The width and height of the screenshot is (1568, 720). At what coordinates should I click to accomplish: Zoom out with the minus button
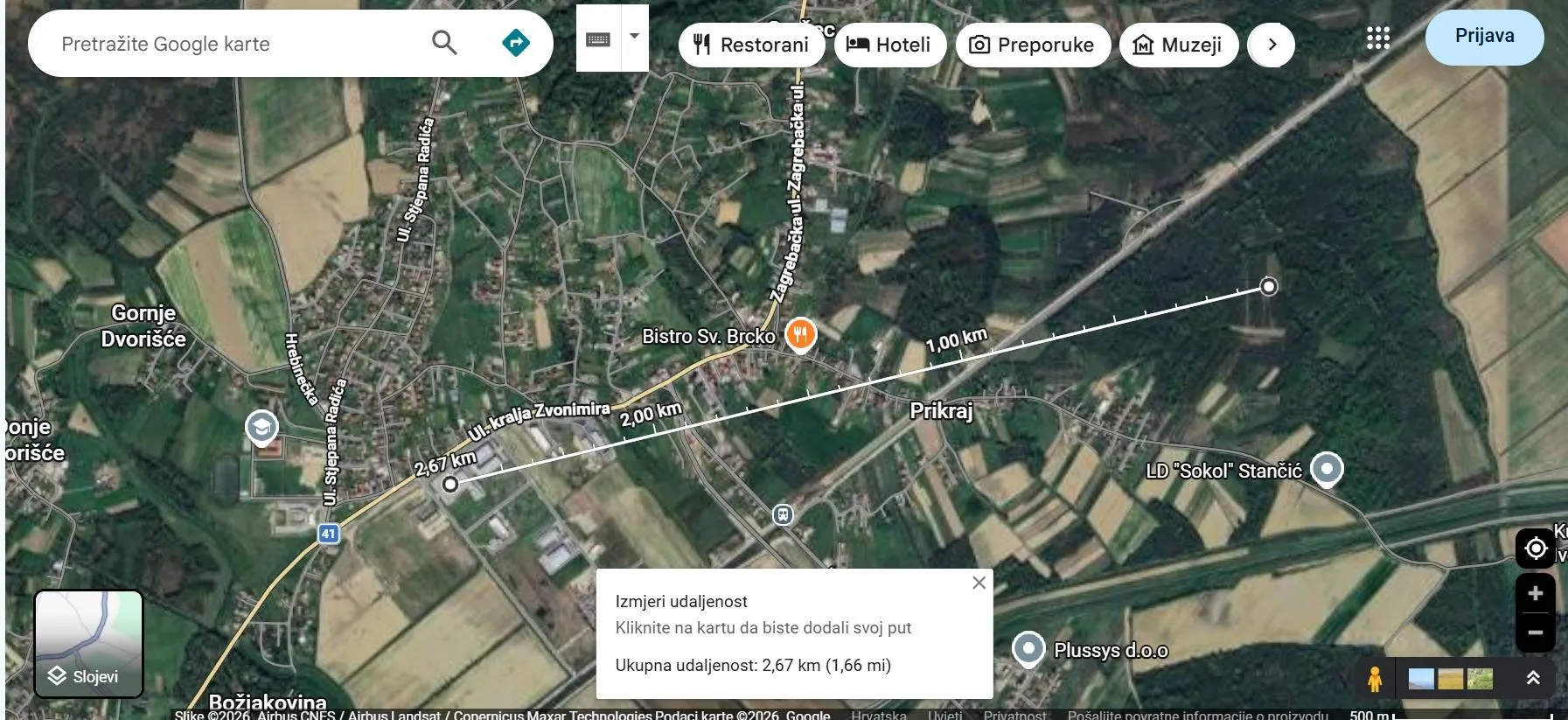pos(1535,632)
